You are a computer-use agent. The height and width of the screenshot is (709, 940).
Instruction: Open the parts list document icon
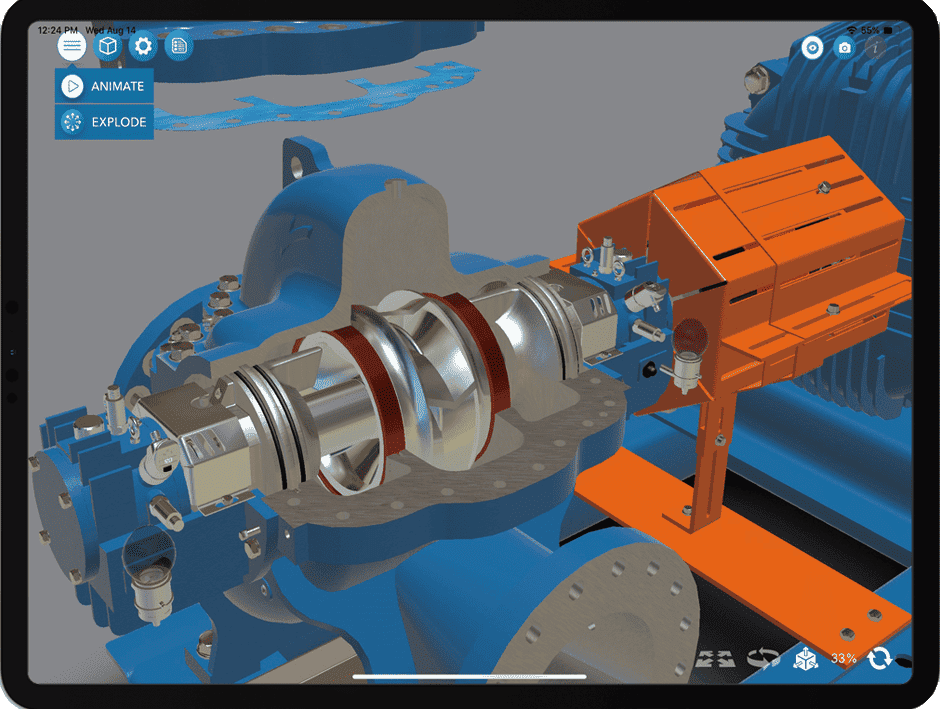tap(179, 46)
